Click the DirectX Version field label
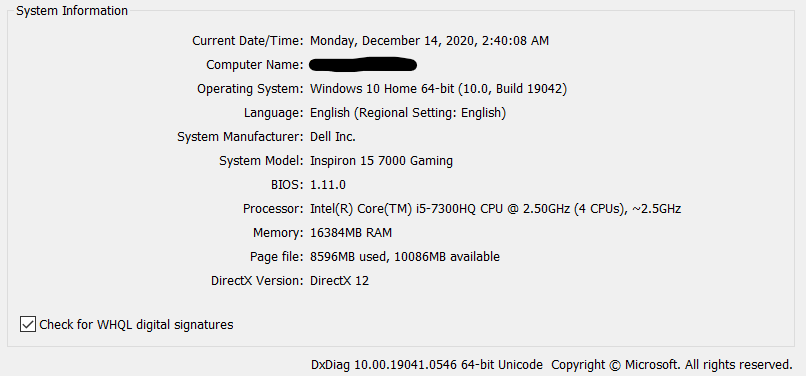This screenshot has height=376, width=806. [x=257, y=281]
